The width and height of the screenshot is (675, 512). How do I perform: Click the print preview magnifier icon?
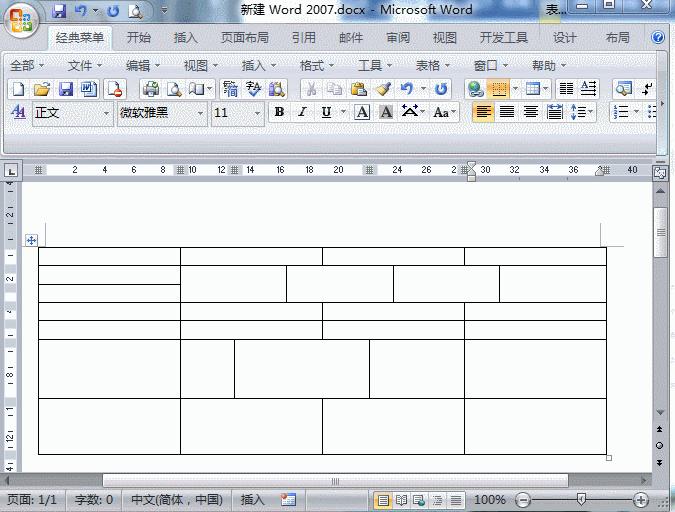coord(174,89)
